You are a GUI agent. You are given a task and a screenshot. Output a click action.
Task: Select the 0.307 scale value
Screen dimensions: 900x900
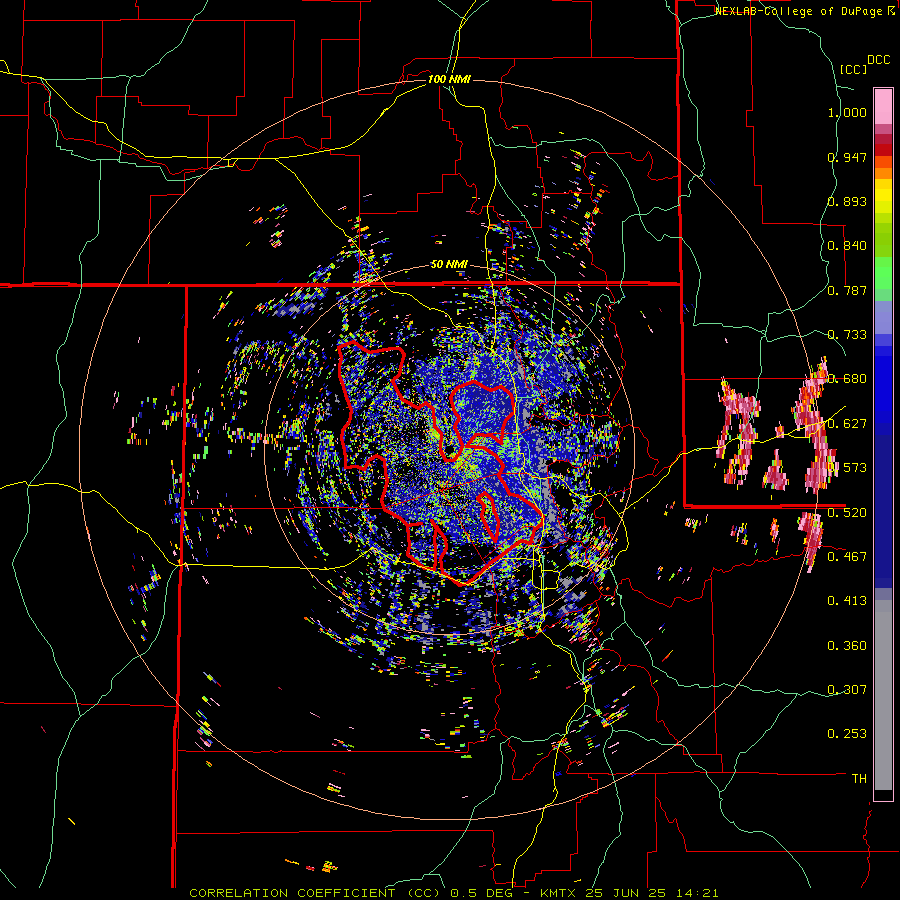(x=847, y=690)
